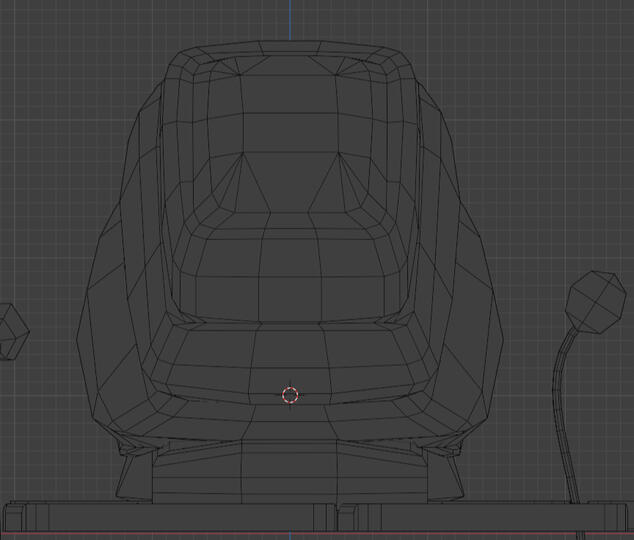Select the flat base platform on the left side

[60, 515]
